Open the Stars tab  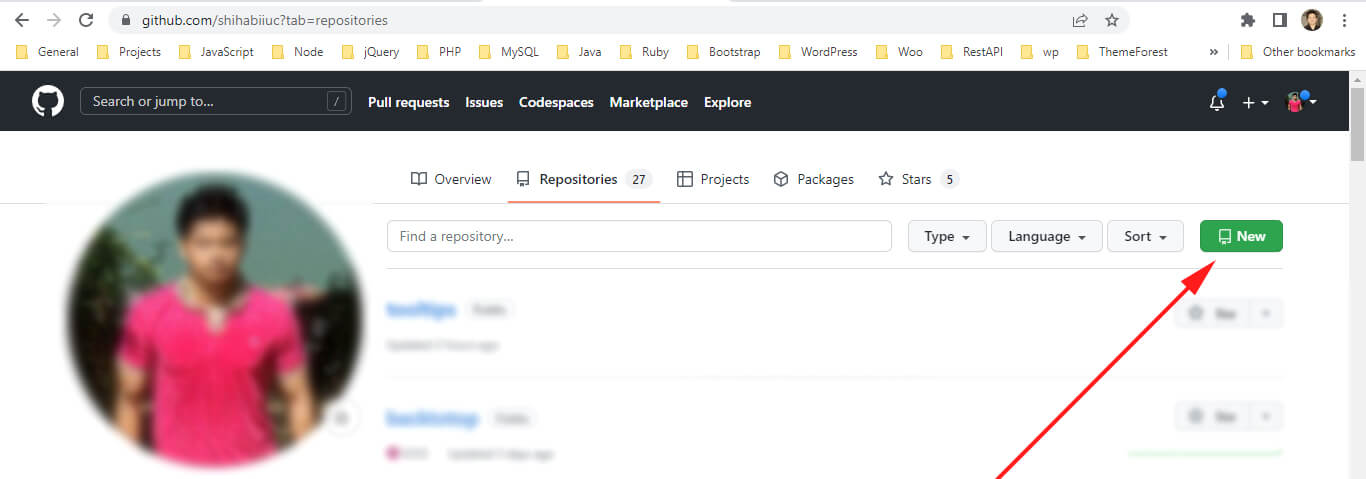coord(918,179)
